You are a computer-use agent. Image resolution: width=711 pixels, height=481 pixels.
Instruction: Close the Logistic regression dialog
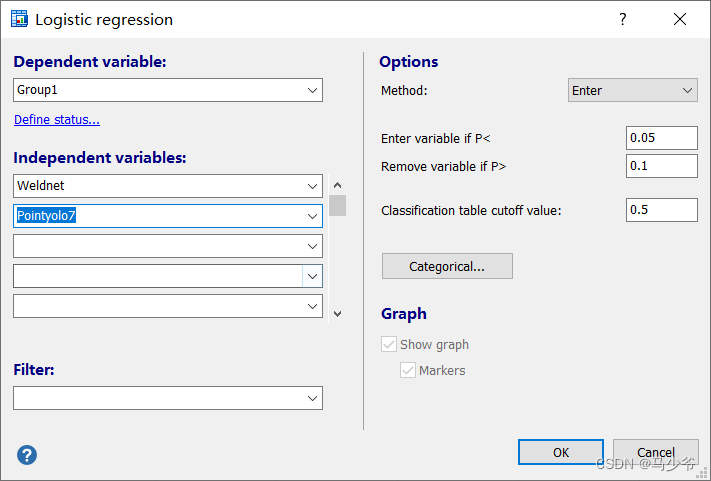[x=680, y=19]
